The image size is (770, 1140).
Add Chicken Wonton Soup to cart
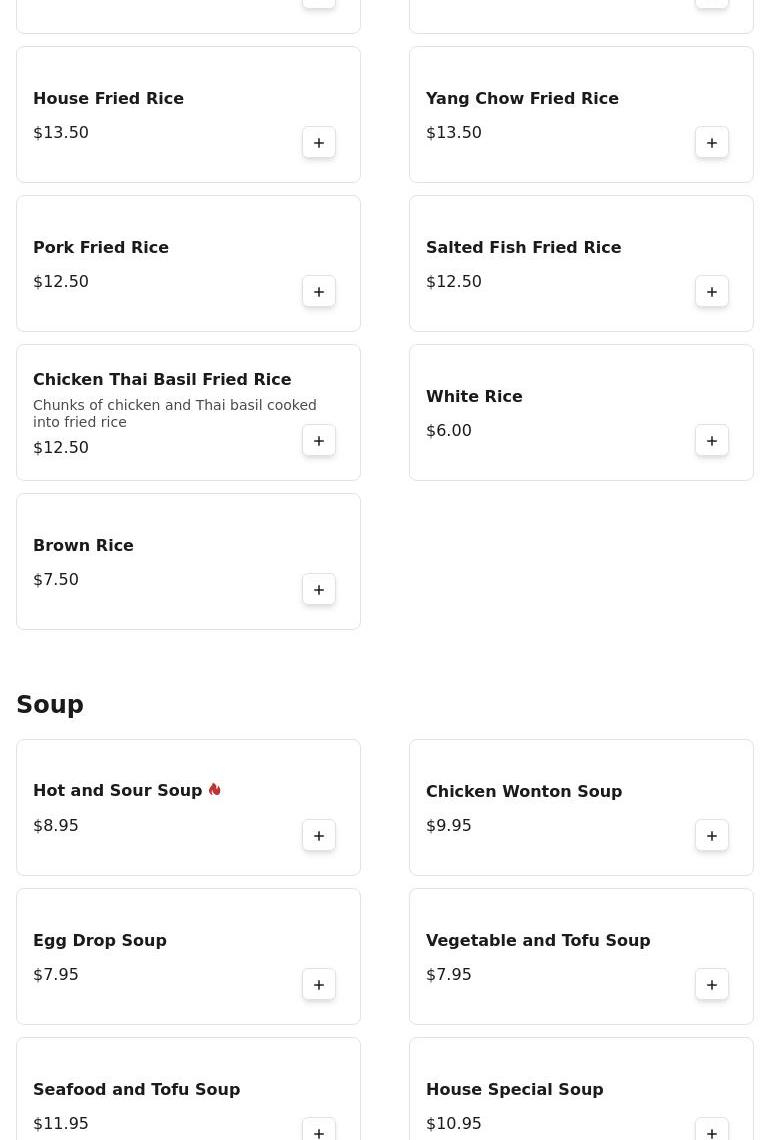712,836
